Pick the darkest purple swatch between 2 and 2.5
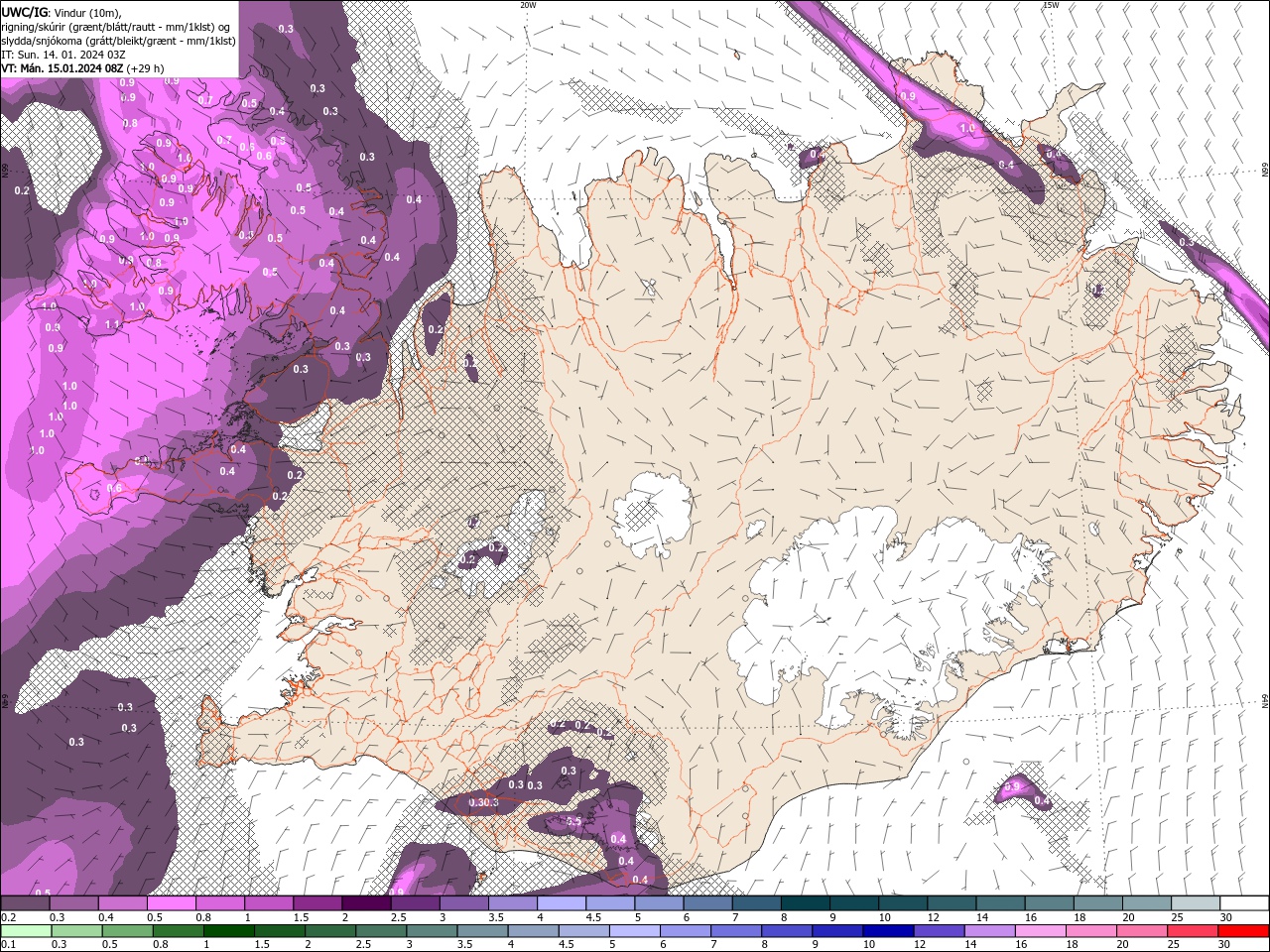The width and height of the screenshot is (1270, 952). (365, 903)
